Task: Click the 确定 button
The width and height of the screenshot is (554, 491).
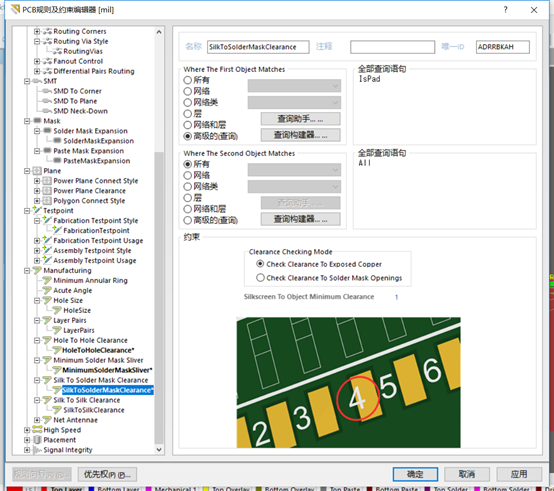Action: pyautogui.click(x=415, y=474)
